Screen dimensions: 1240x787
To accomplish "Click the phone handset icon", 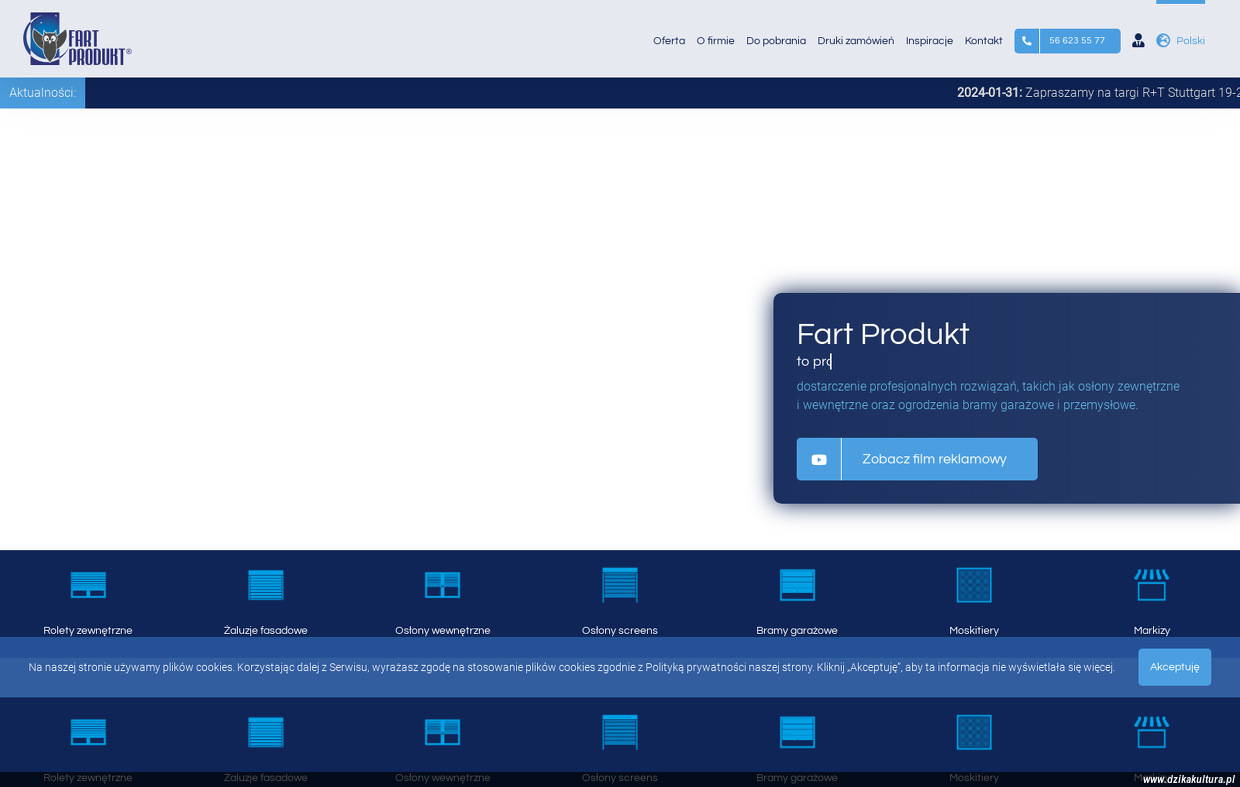I will click(1026, 41).
